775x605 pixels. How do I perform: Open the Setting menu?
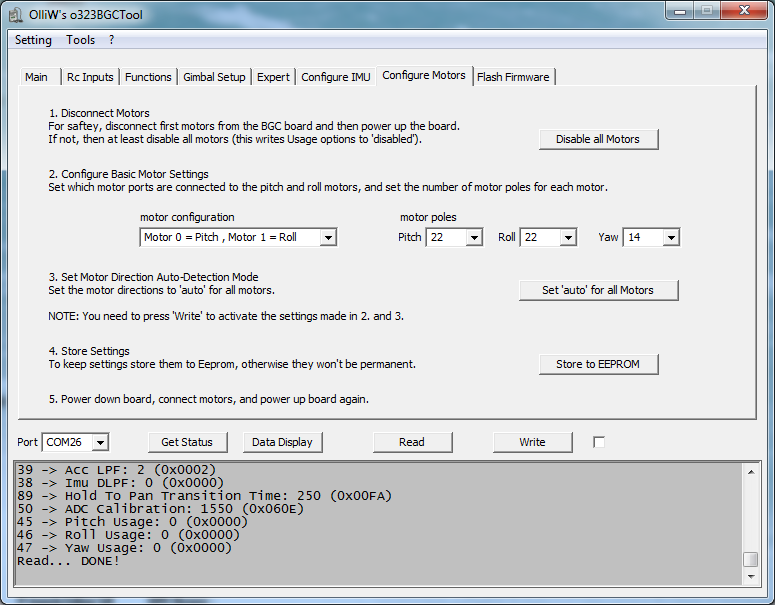pos(33,40)
